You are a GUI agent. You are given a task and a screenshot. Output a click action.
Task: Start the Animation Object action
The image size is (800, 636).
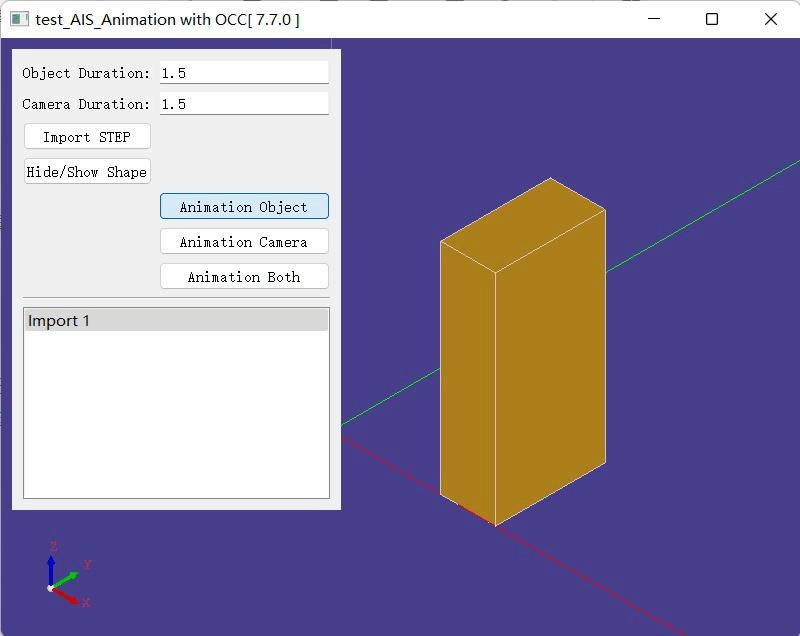point(244,207)
